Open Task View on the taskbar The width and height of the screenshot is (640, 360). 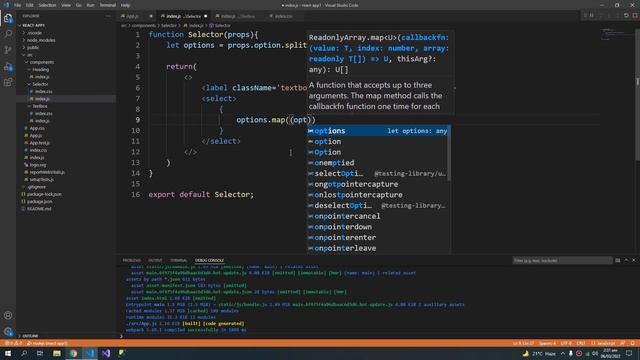[40, 353]
